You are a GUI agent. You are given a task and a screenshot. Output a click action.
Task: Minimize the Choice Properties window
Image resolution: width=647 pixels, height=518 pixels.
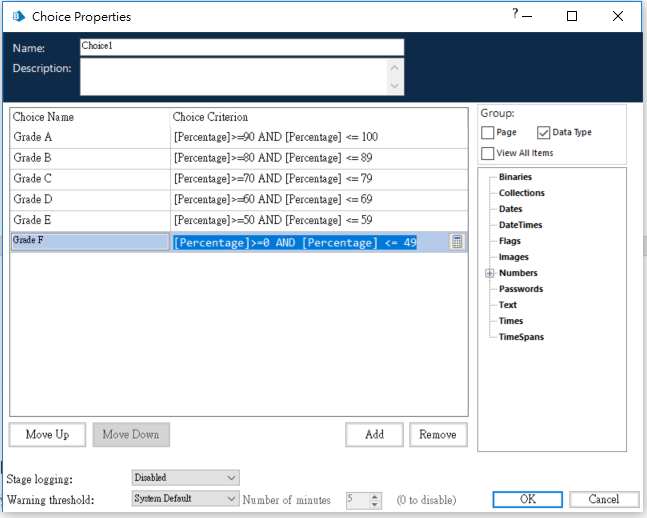point(527,17)
